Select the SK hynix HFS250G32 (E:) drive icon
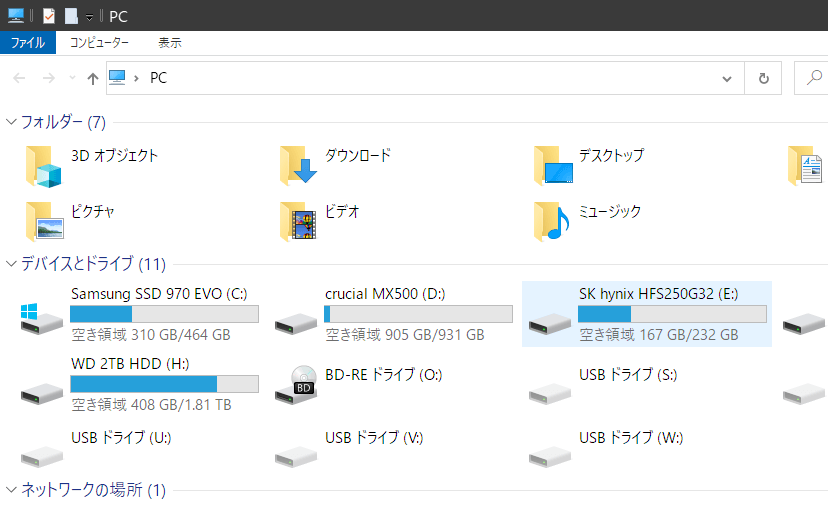The height and width of the screenshot is (510, 828). pyautogui.click(x=550, y=323)
